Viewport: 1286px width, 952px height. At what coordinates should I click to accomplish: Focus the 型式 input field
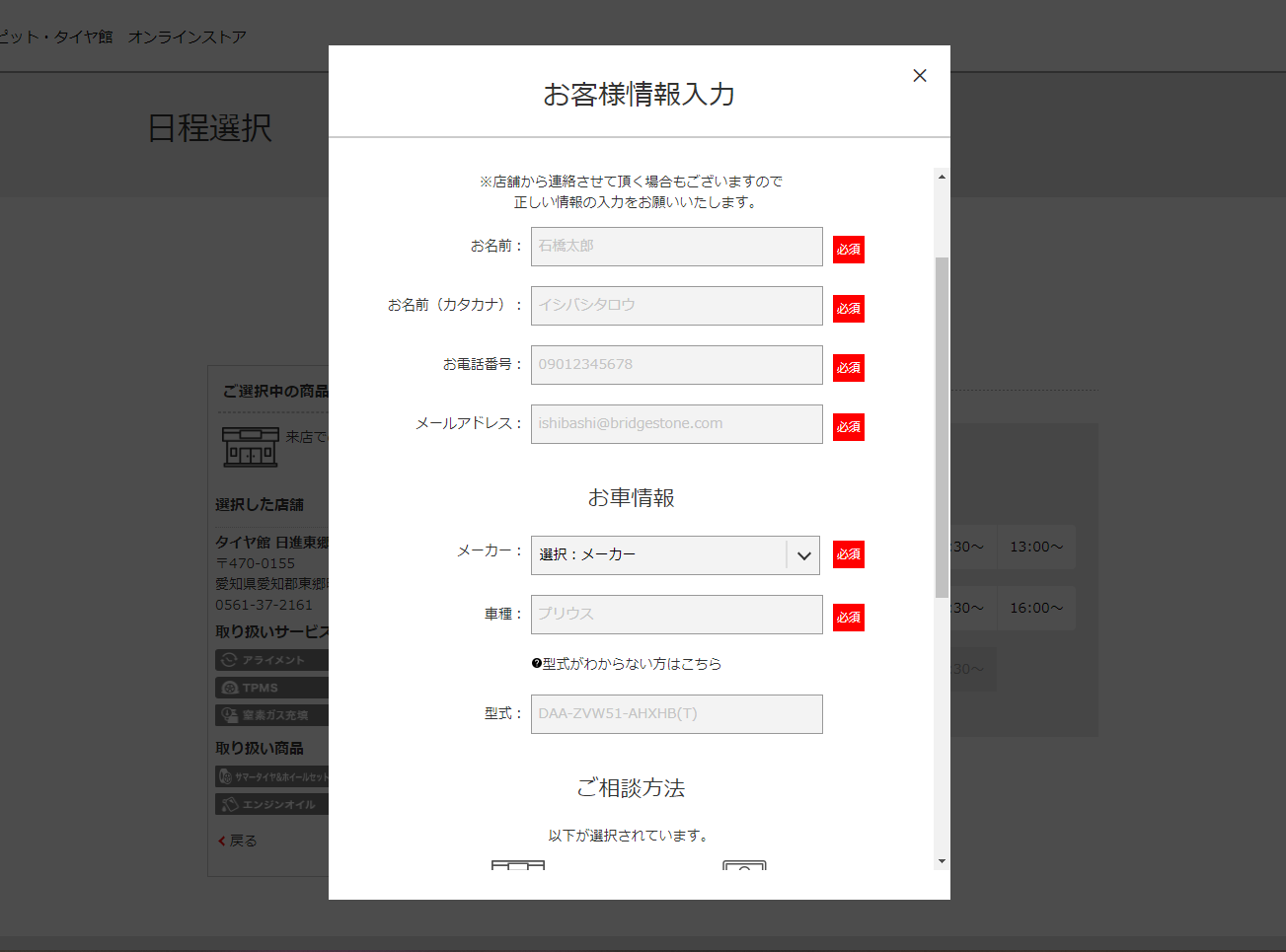[676, 714]
